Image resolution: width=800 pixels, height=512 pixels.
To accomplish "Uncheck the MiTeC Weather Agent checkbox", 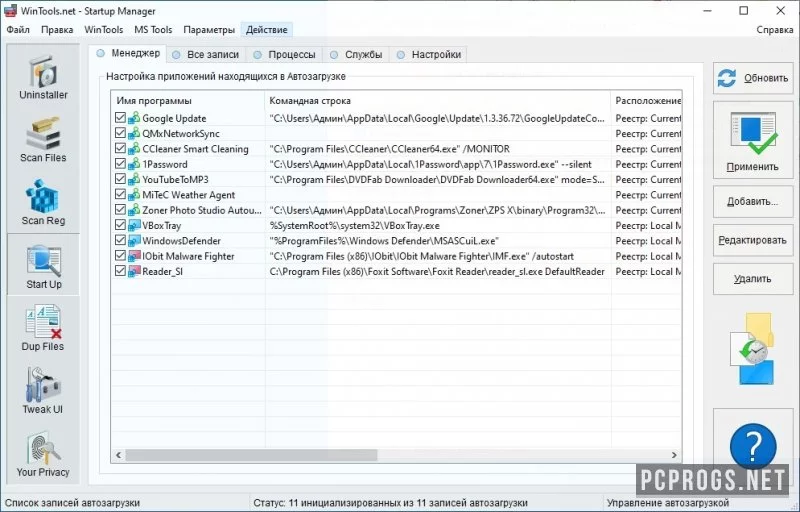I will (120, 194).
